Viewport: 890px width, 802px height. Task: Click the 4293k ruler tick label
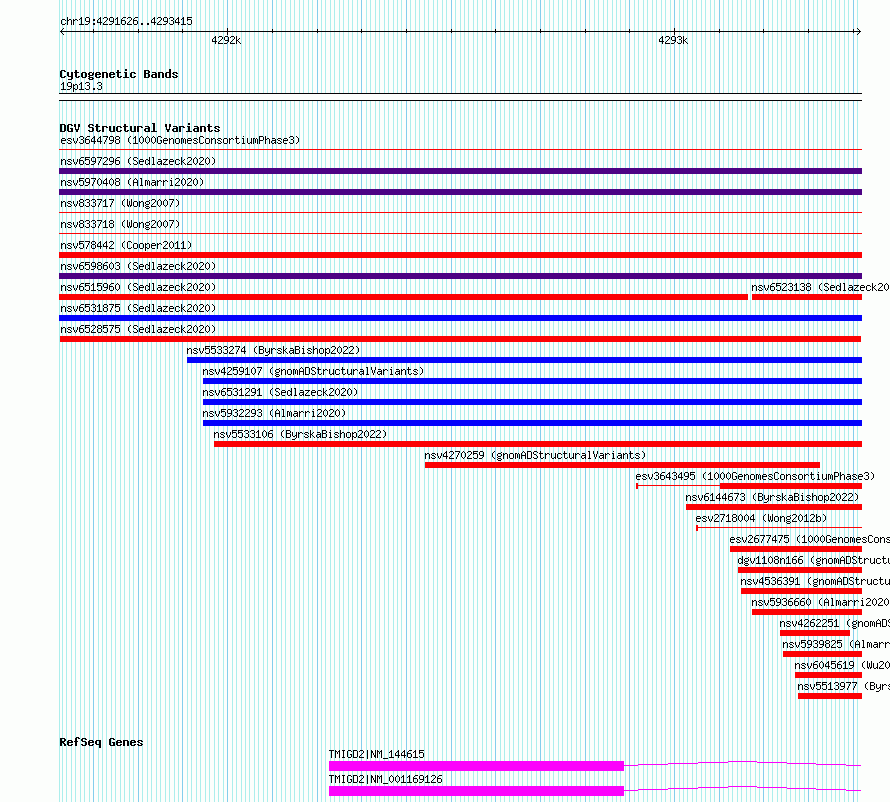click(673, 40)
